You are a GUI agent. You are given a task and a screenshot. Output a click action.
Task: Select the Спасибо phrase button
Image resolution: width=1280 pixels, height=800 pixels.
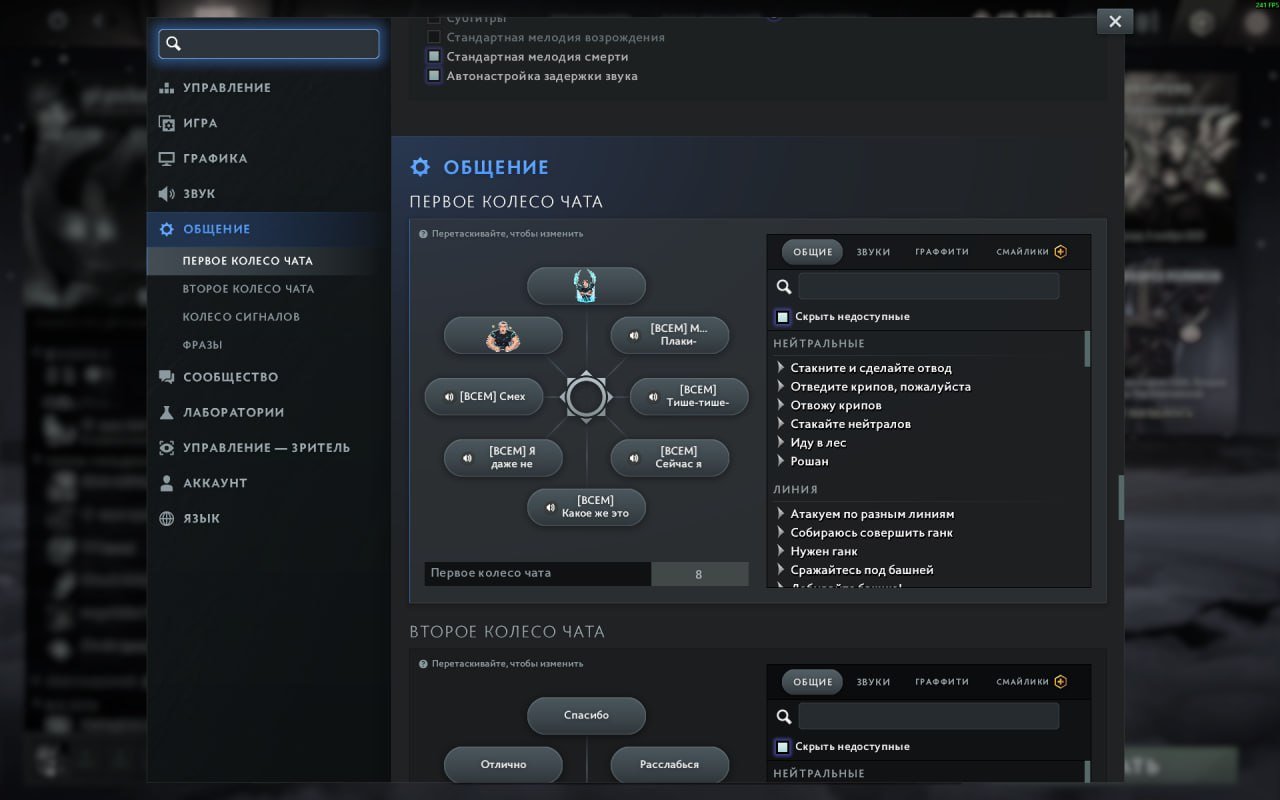(x=586, y=716)
